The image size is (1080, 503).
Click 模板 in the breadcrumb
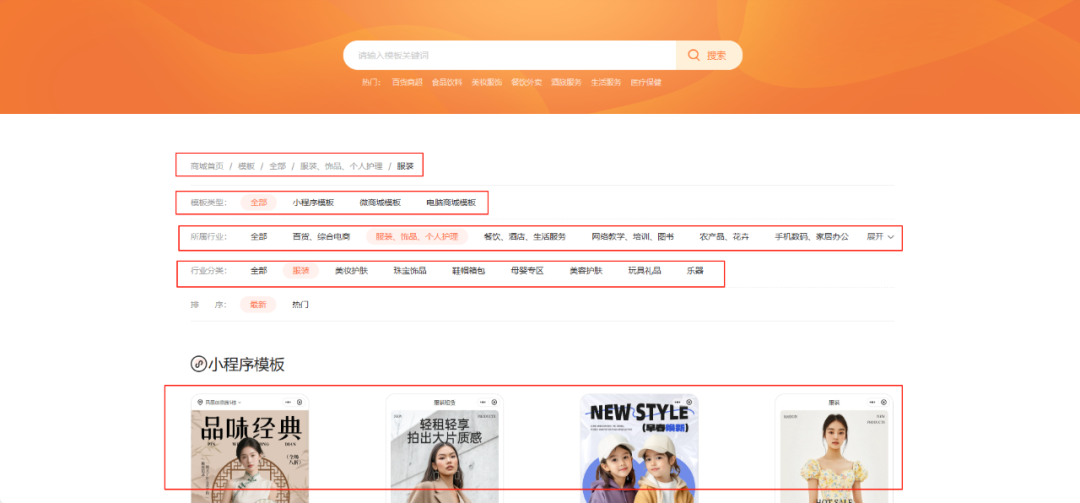247,166
